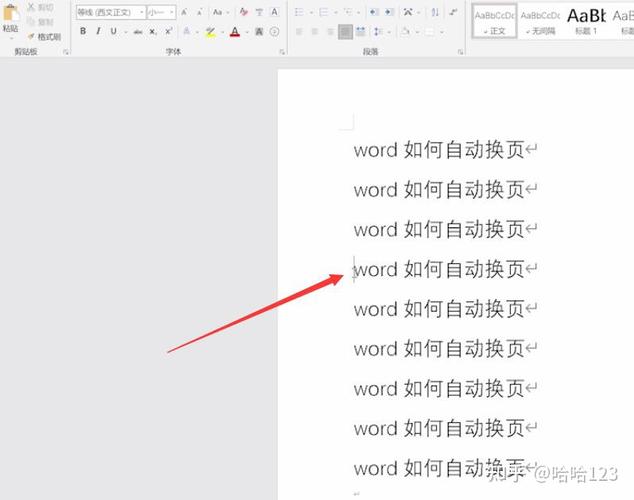634x500 pixels.
Task: Click inside the font name box
Action: click(x=107, y=12)
